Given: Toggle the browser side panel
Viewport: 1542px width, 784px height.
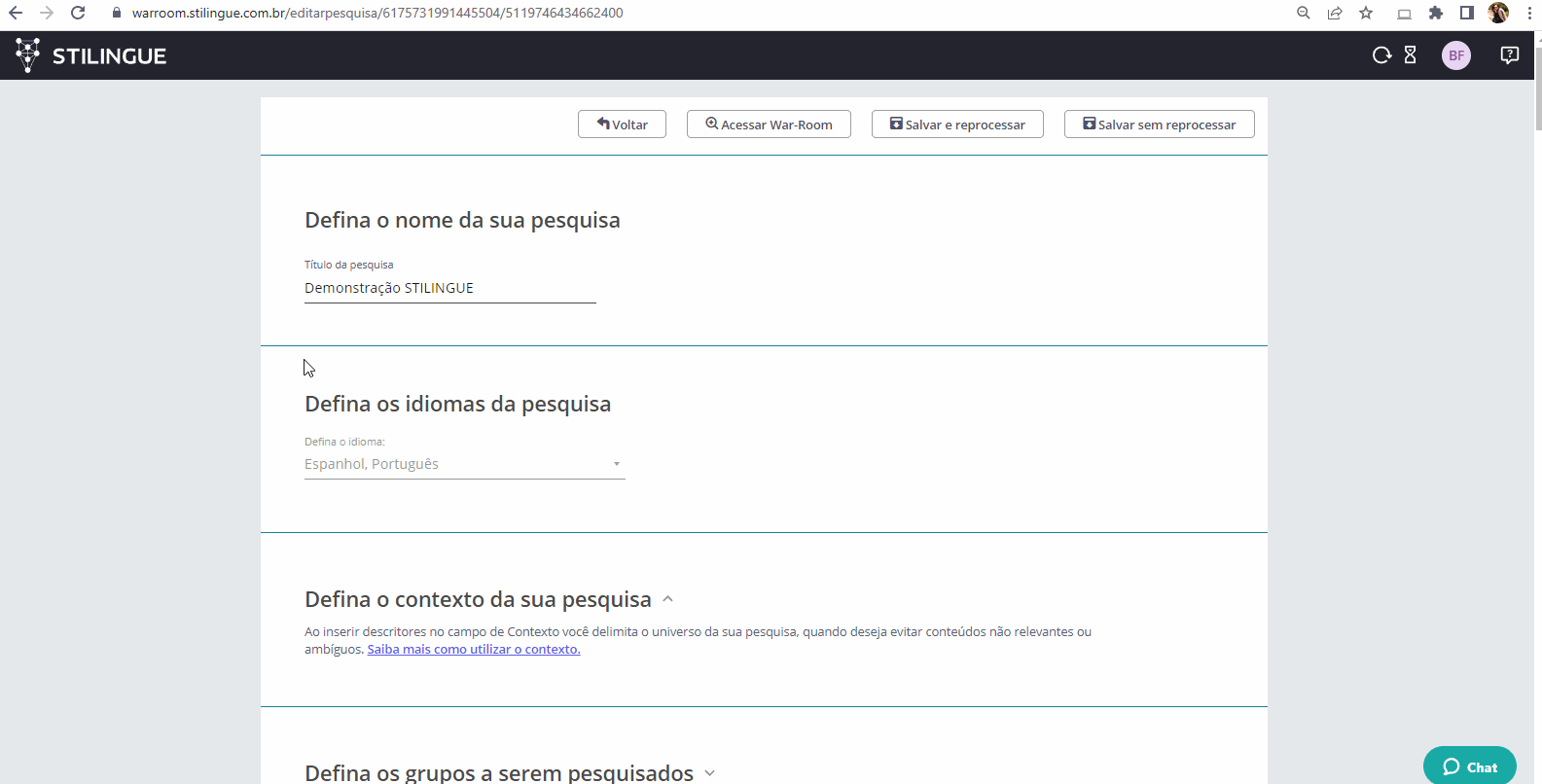Looking at the screenshot, I should coord(1466,13).
